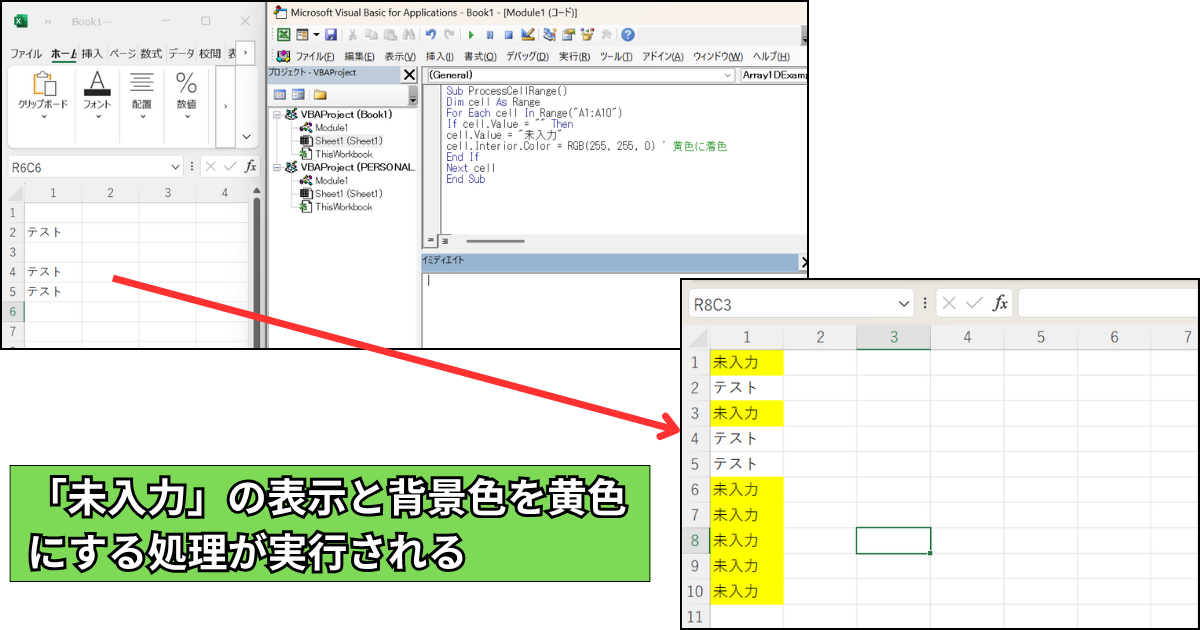1200x630 pixels.
Task: Close the イミディエイト window
Action: click(x=804, y=262)
